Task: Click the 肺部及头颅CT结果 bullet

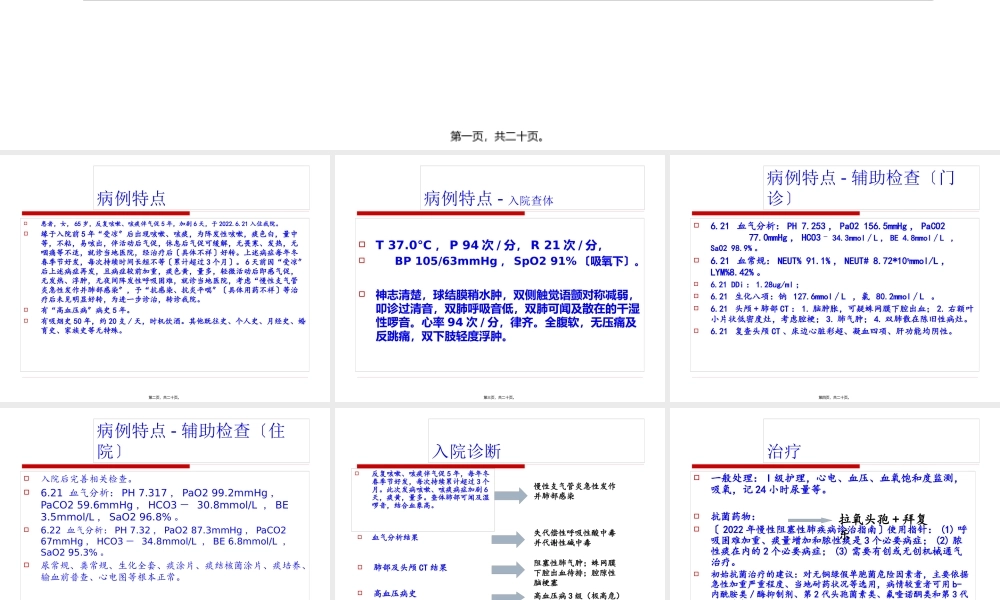Action: click(x=410, y=567)
